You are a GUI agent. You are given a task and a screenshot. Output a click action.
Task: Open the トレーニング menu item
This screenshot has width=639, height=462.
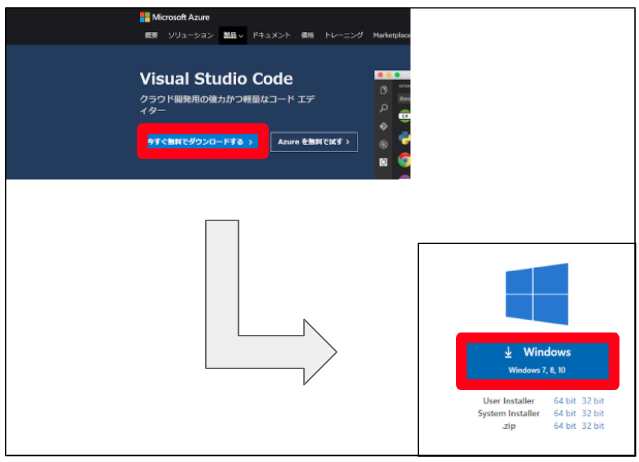344,35
